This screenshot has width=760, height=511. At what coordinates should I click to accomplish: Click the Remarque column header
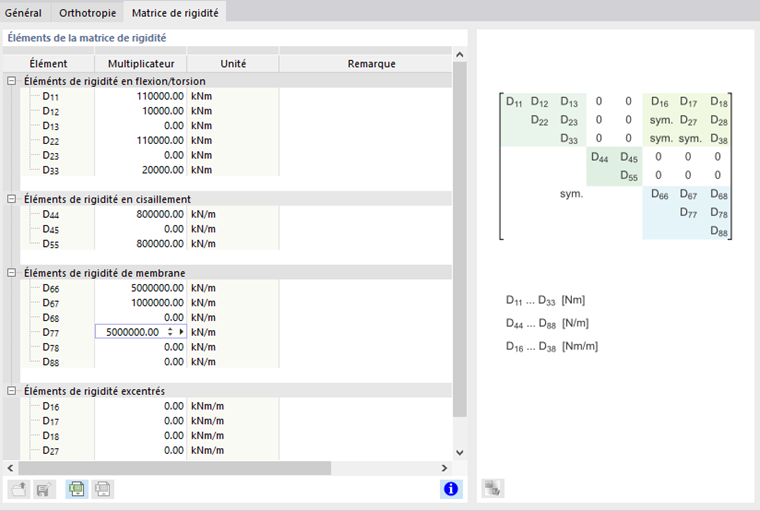[371, 64]
